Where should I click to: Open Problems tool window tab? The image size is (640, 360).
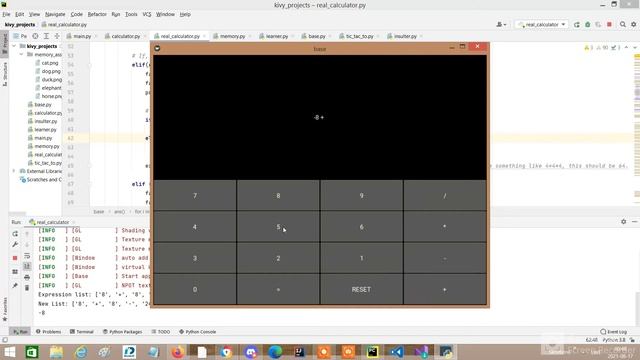[48, 332]
